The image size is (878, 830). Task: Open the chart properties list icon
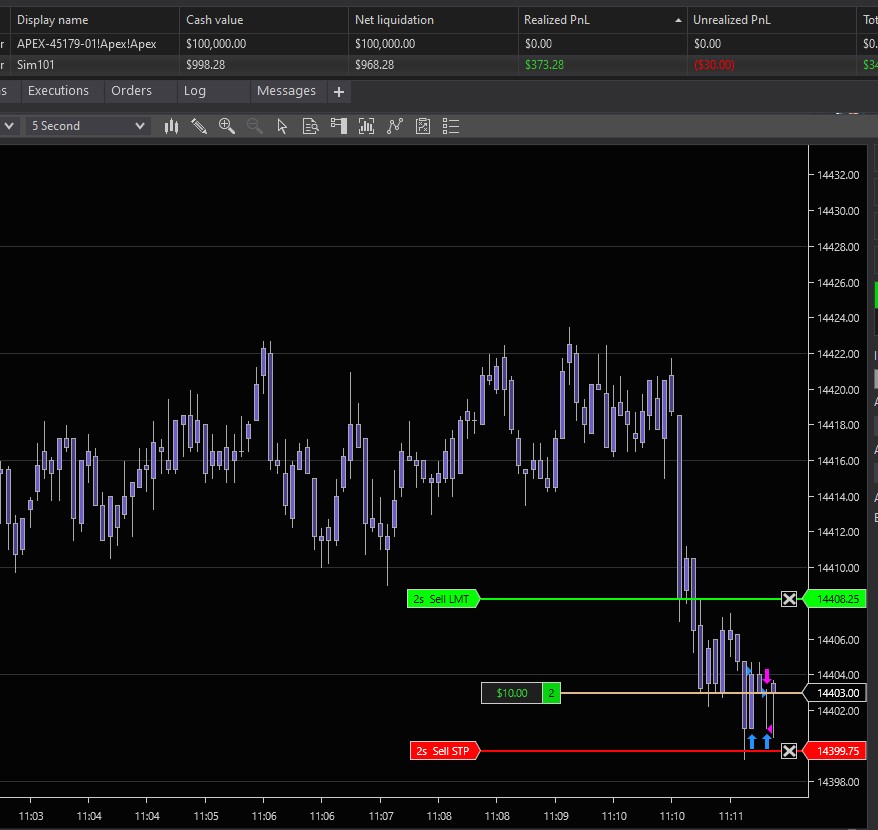[x=451, y=126]
